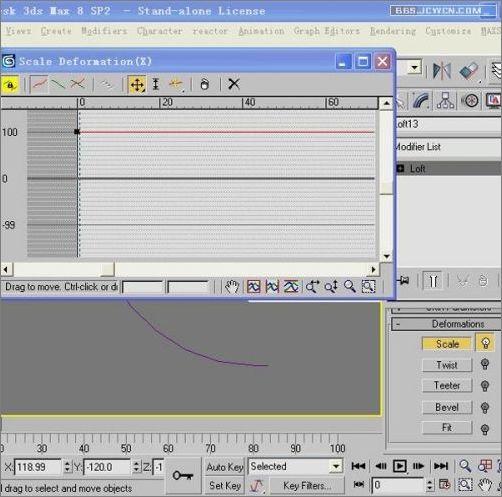Click the Play Animation button
Screen dimensions: 502x497
[399, 466]
